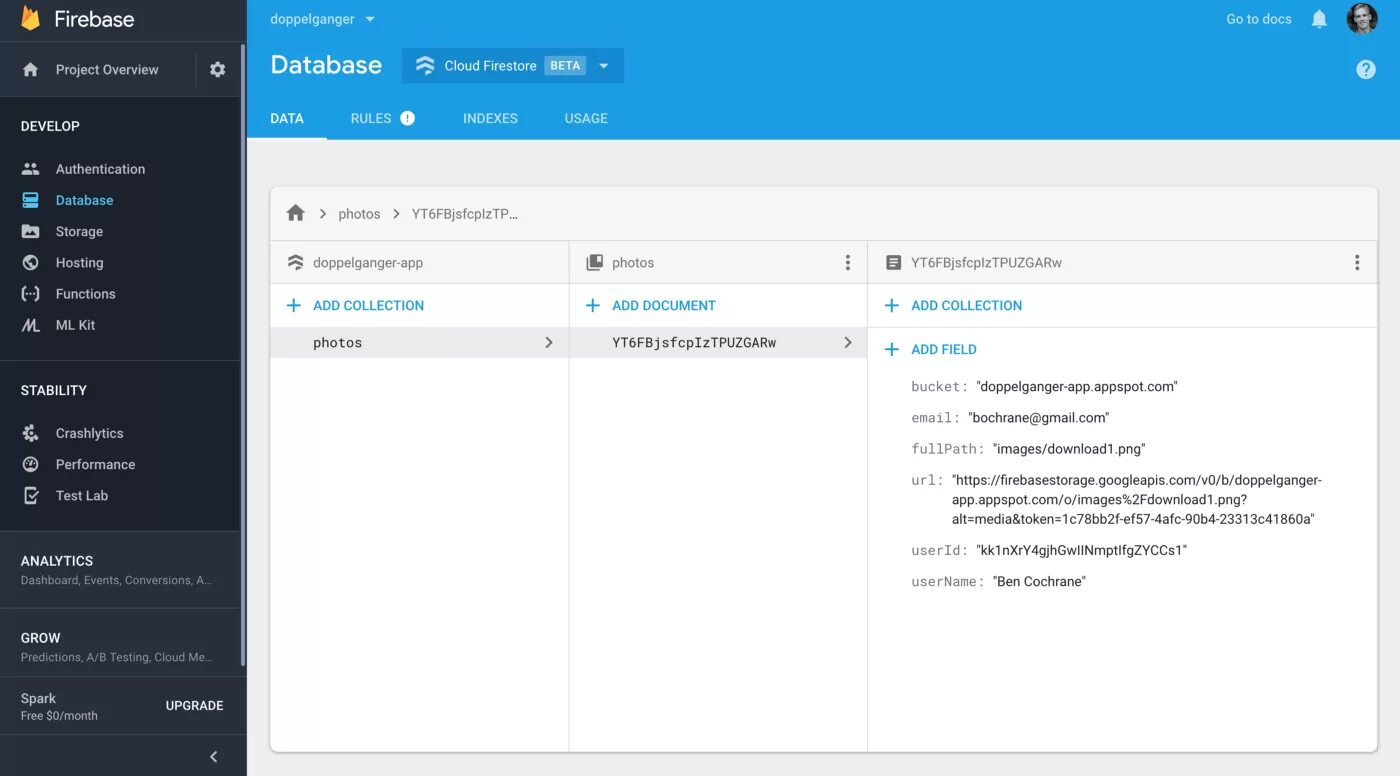Open document YT6FBjsfcpIzTPUZGARw overflow menu
The image size is (1400, 776).
1357,262
